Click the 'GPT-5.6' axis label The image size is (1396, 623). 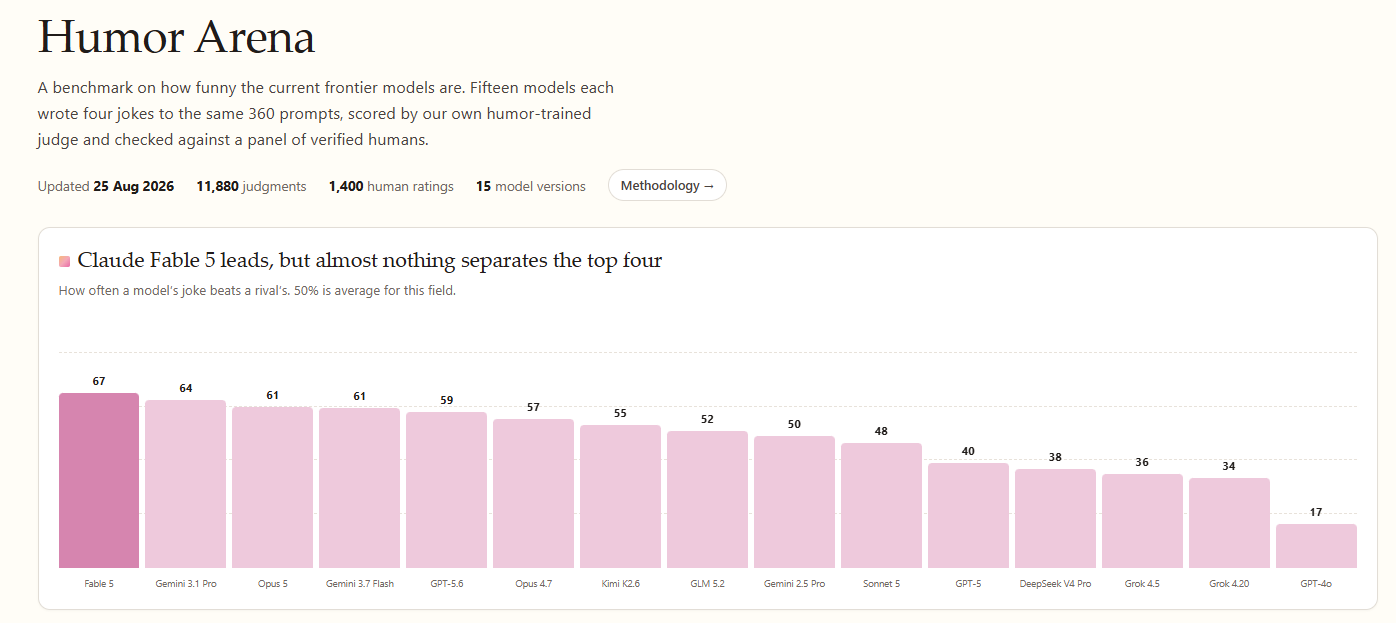[x=447, y=584]
